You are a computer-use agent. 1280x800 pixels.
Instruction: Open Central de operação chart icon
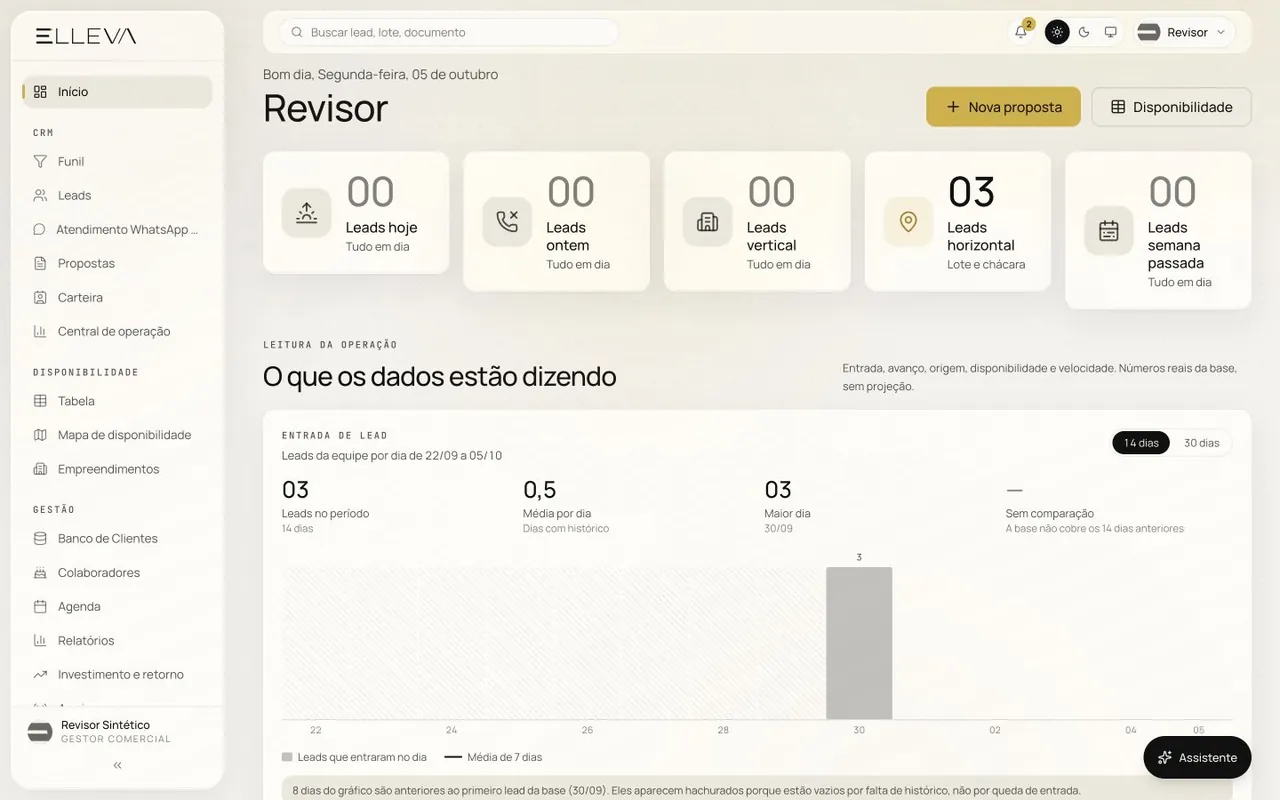(x=40, y=331)
